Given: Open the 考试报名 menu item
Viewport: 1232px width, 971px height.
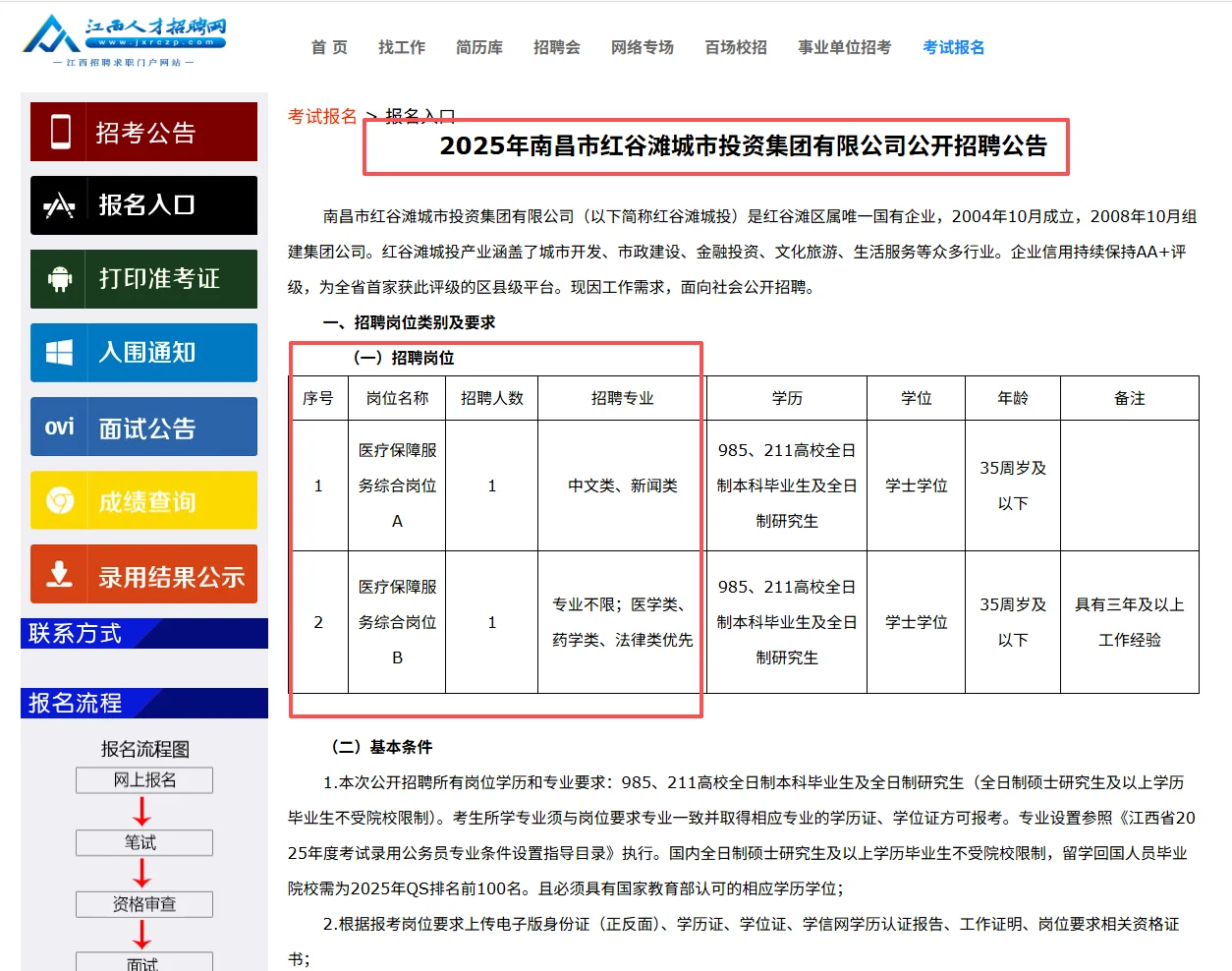Looking at the screenshot, I should coord(954,46).
